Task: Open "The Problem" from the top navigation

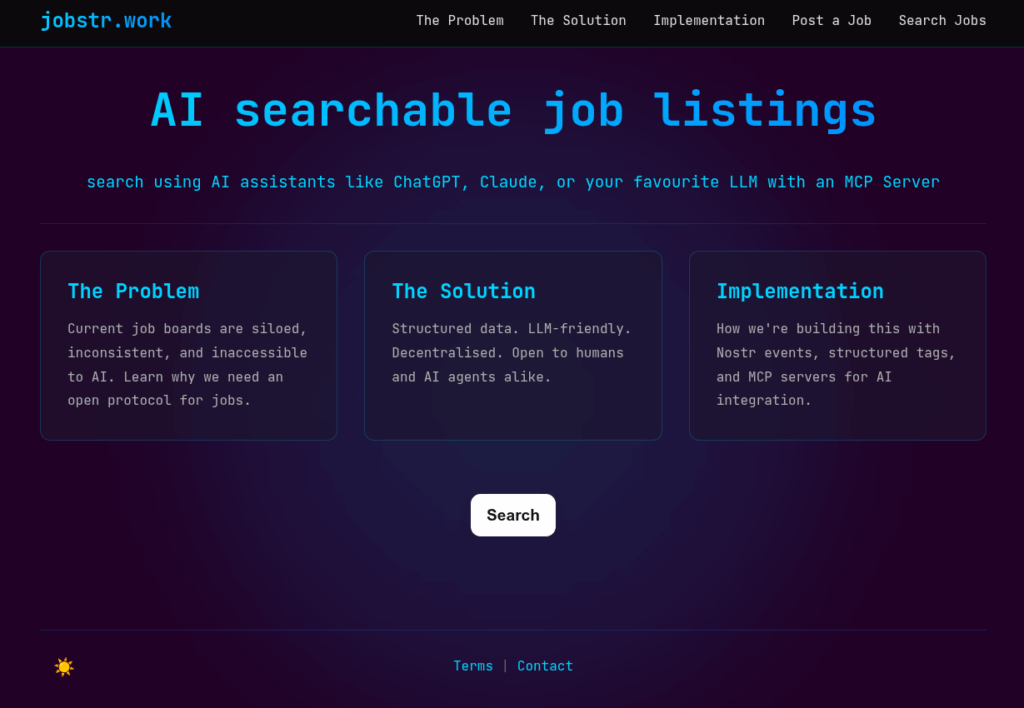Action: 460,20
